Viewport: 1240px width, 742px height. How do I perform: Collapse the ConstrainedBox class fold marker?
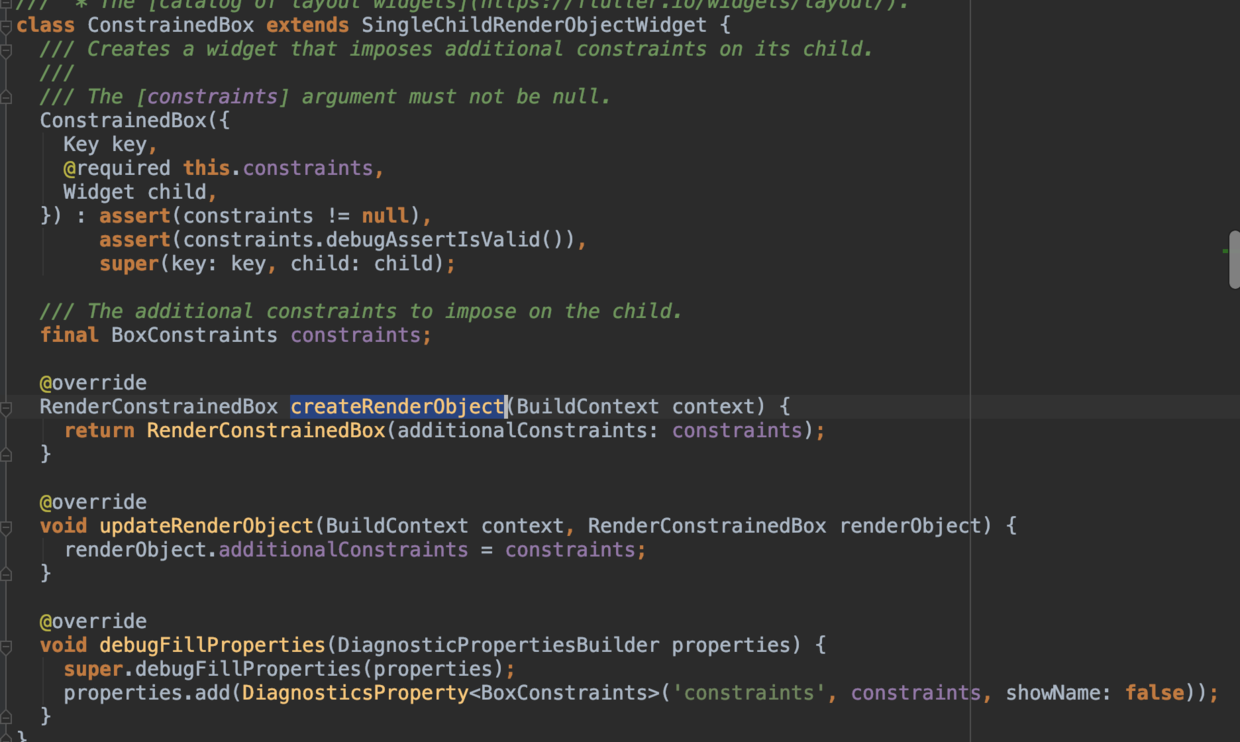[5, 25]
